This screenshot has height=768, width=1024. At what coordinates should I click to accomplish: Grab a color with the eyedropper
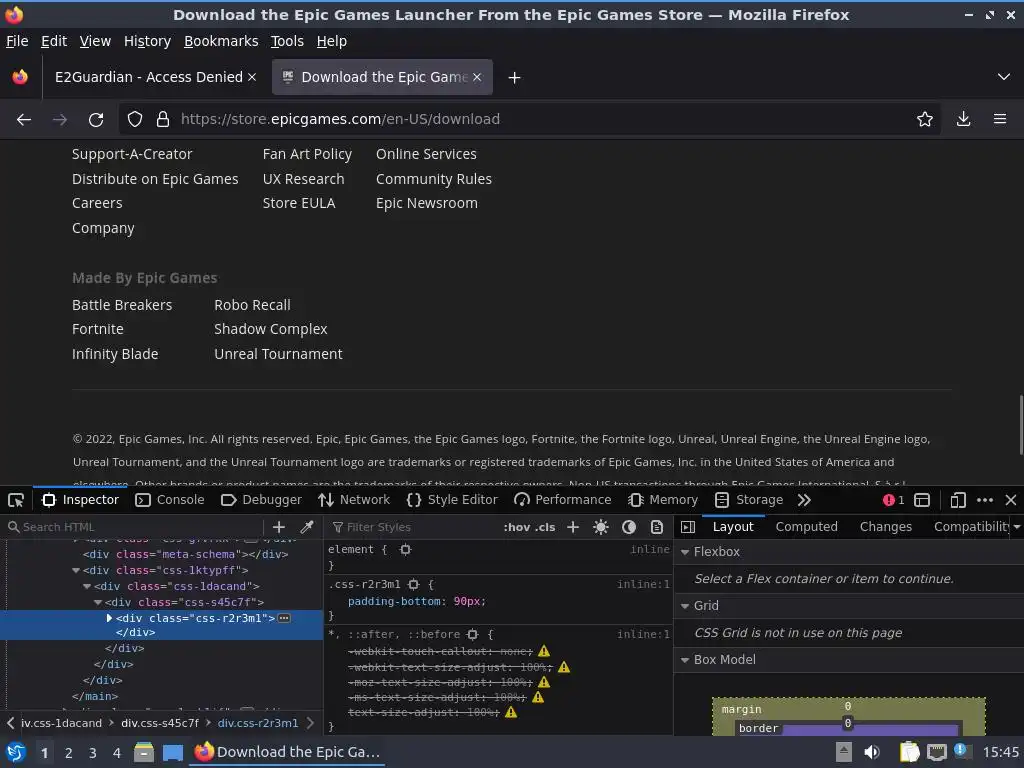306,527
